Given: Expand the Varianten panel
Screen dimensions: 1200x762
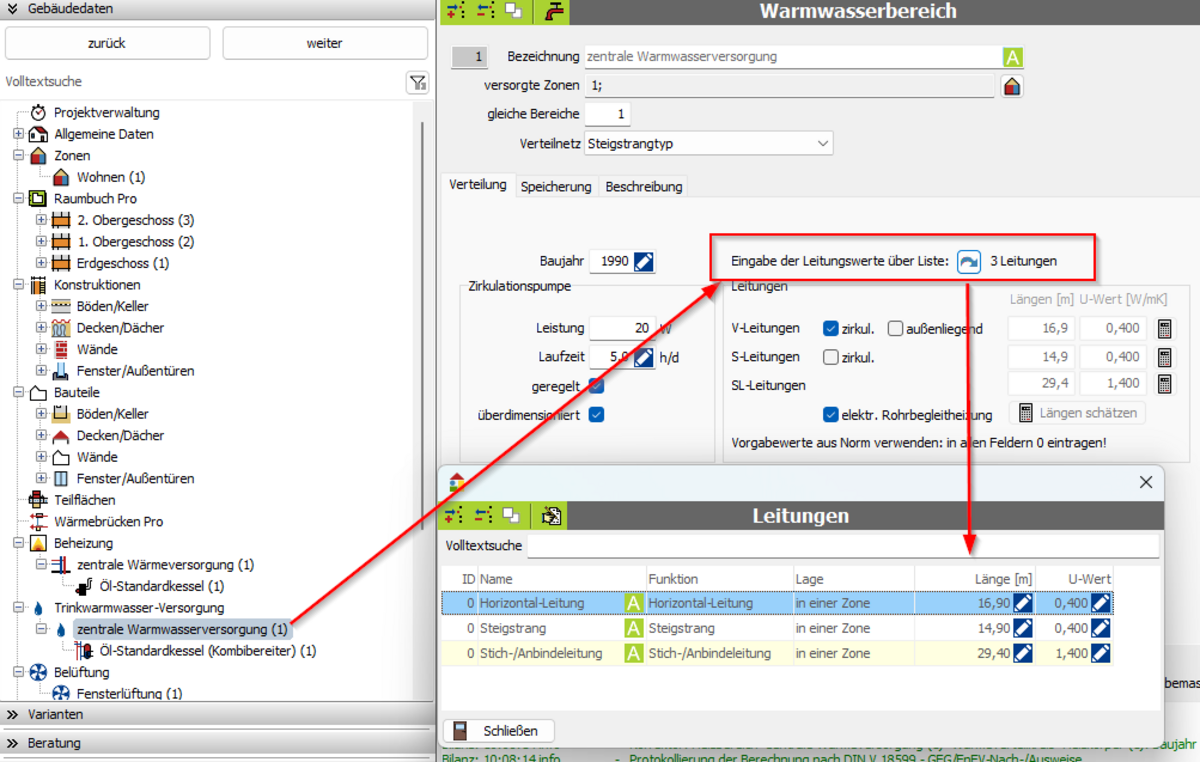Looking at the screenshot, I should (x=14, y=715).
